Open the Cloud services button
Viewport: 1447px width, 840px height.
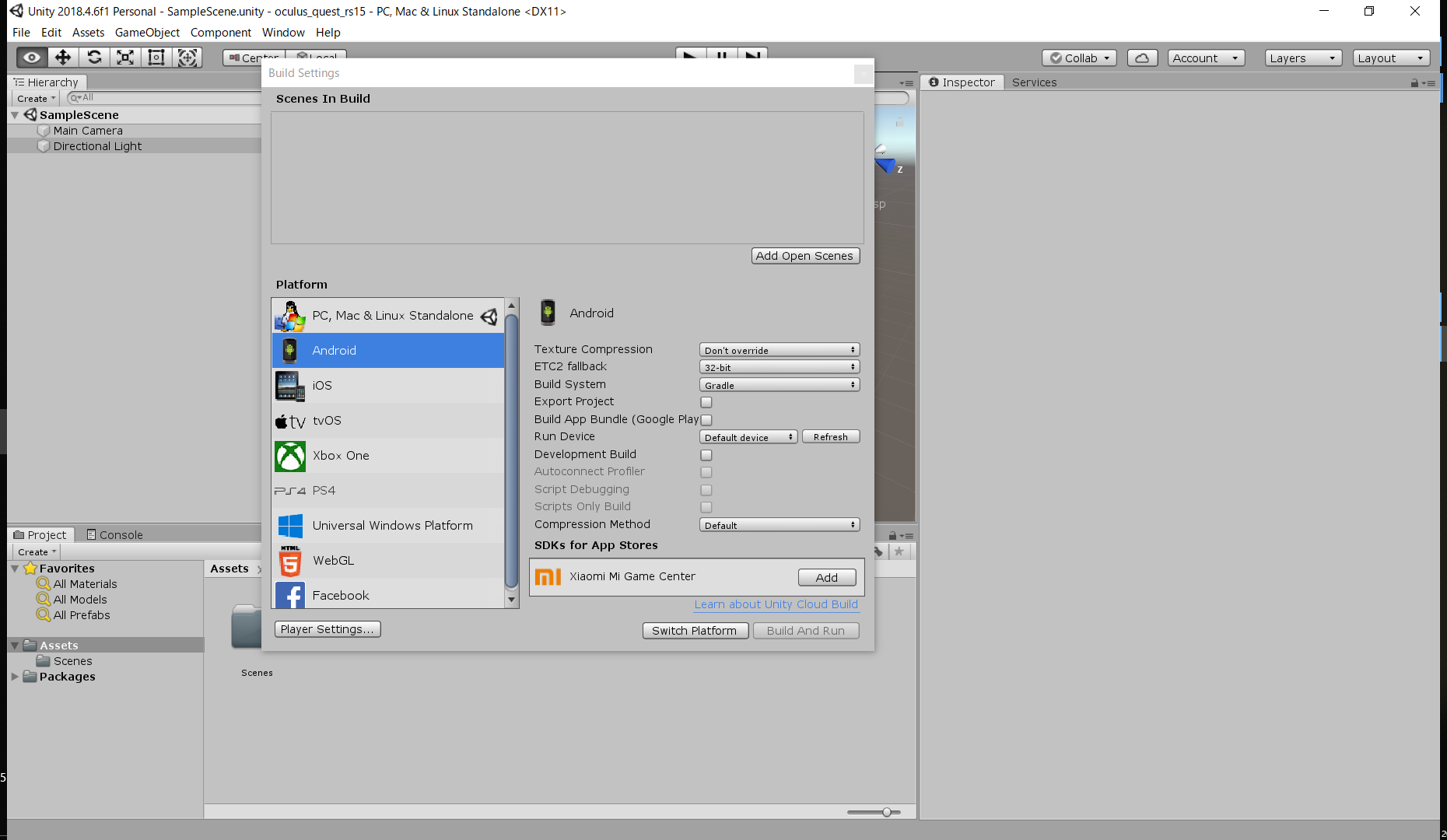click(x=1142, y=58)
